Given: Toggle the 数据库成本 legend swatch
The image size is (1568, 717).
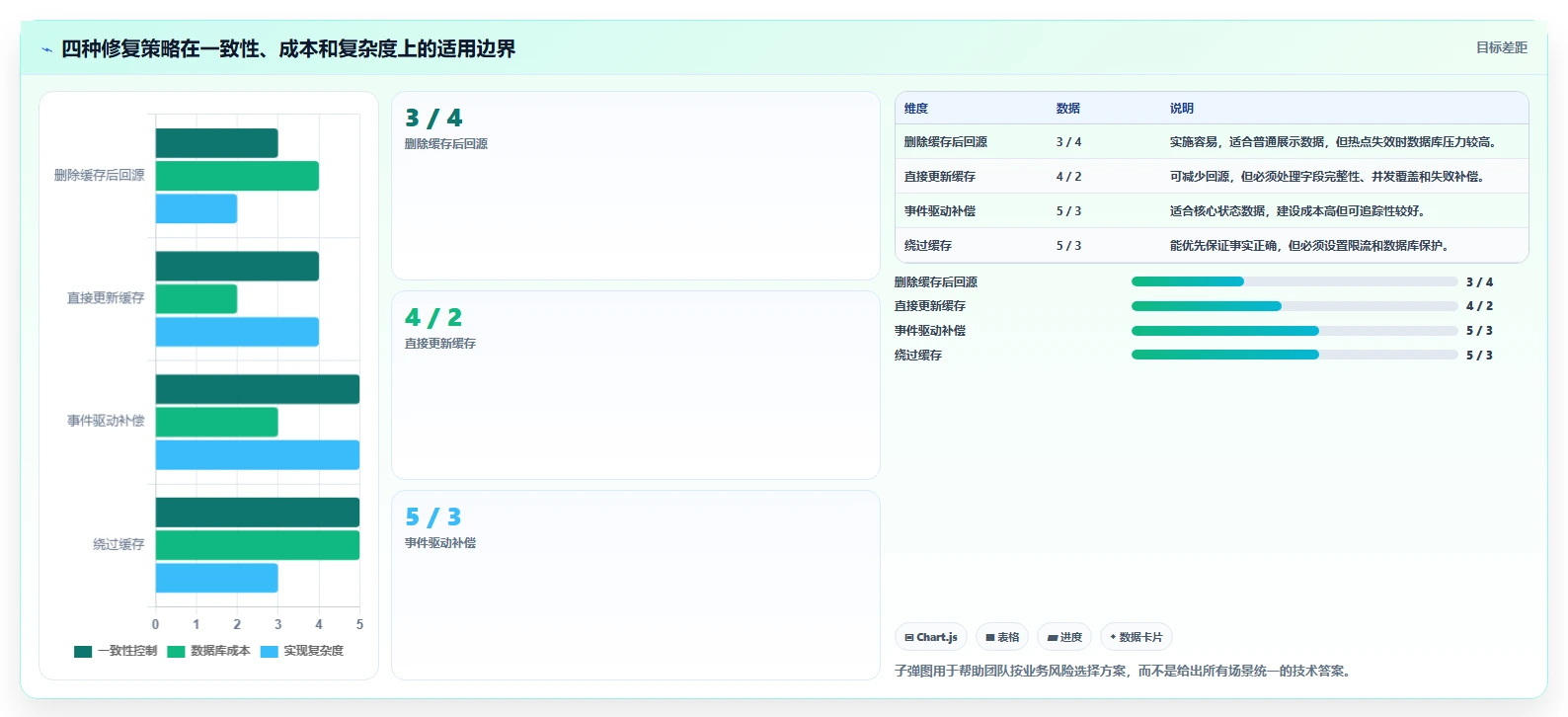Looking at the screenshot, I should [x=176, y=652].
